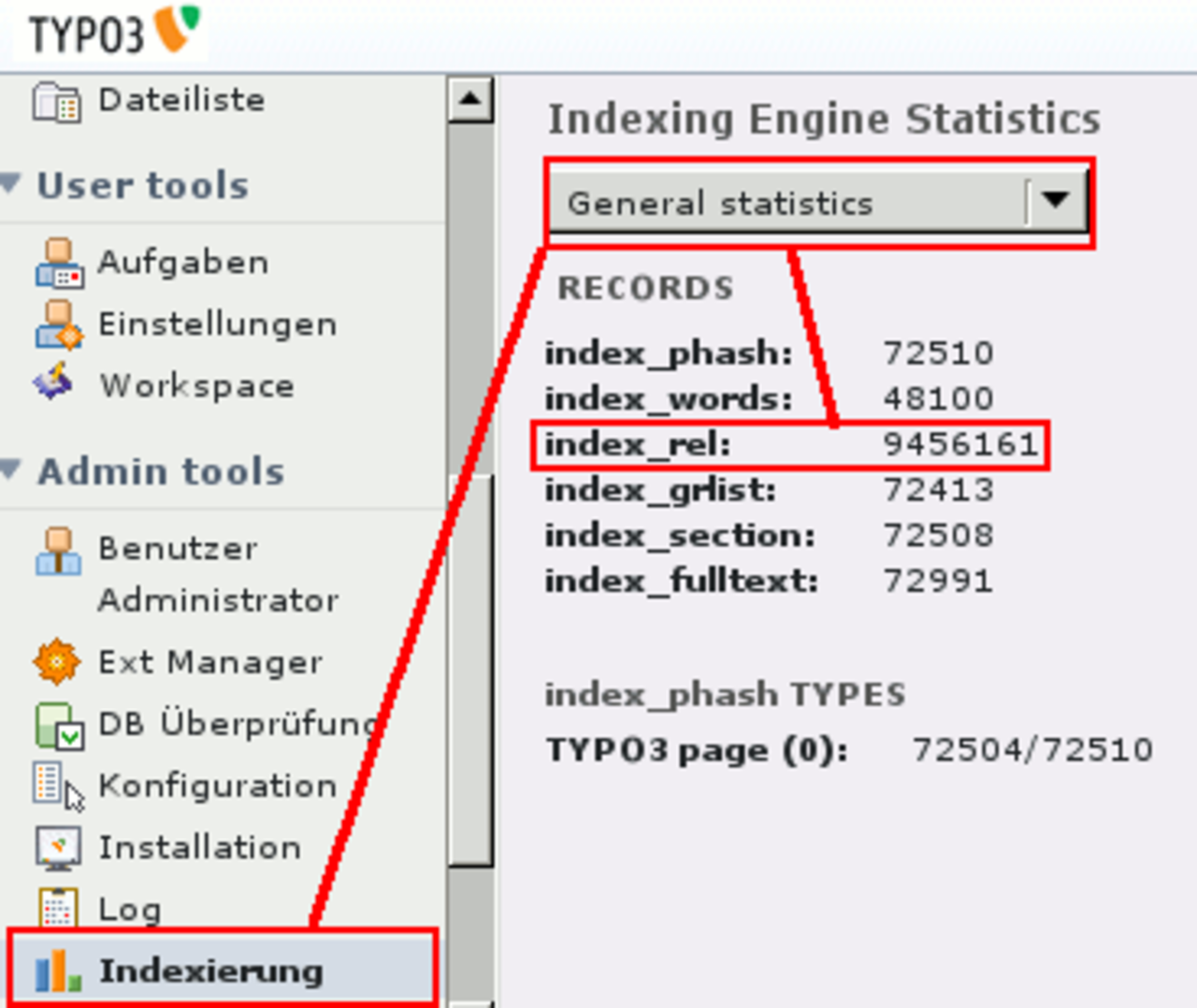Click the User tools heading
This screenshot has height=1008, width=1197.
[143, 185]
